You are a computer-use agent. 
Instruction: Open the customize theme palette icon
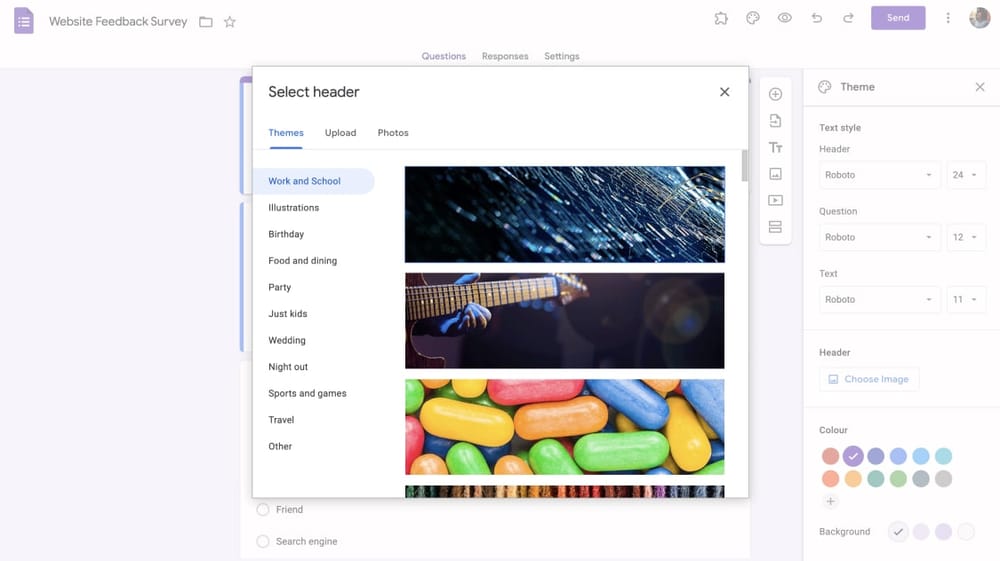pyautogui.click(x=753, y=18)
